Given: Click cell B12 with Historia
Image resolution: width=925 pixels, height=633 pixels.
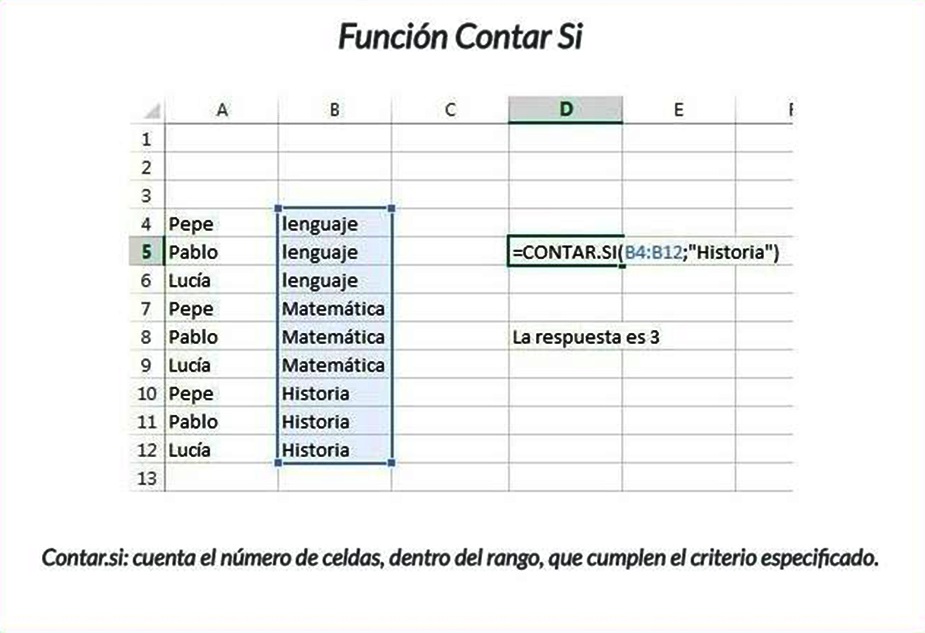Looking at the screenshot, I should pos(333,450).
